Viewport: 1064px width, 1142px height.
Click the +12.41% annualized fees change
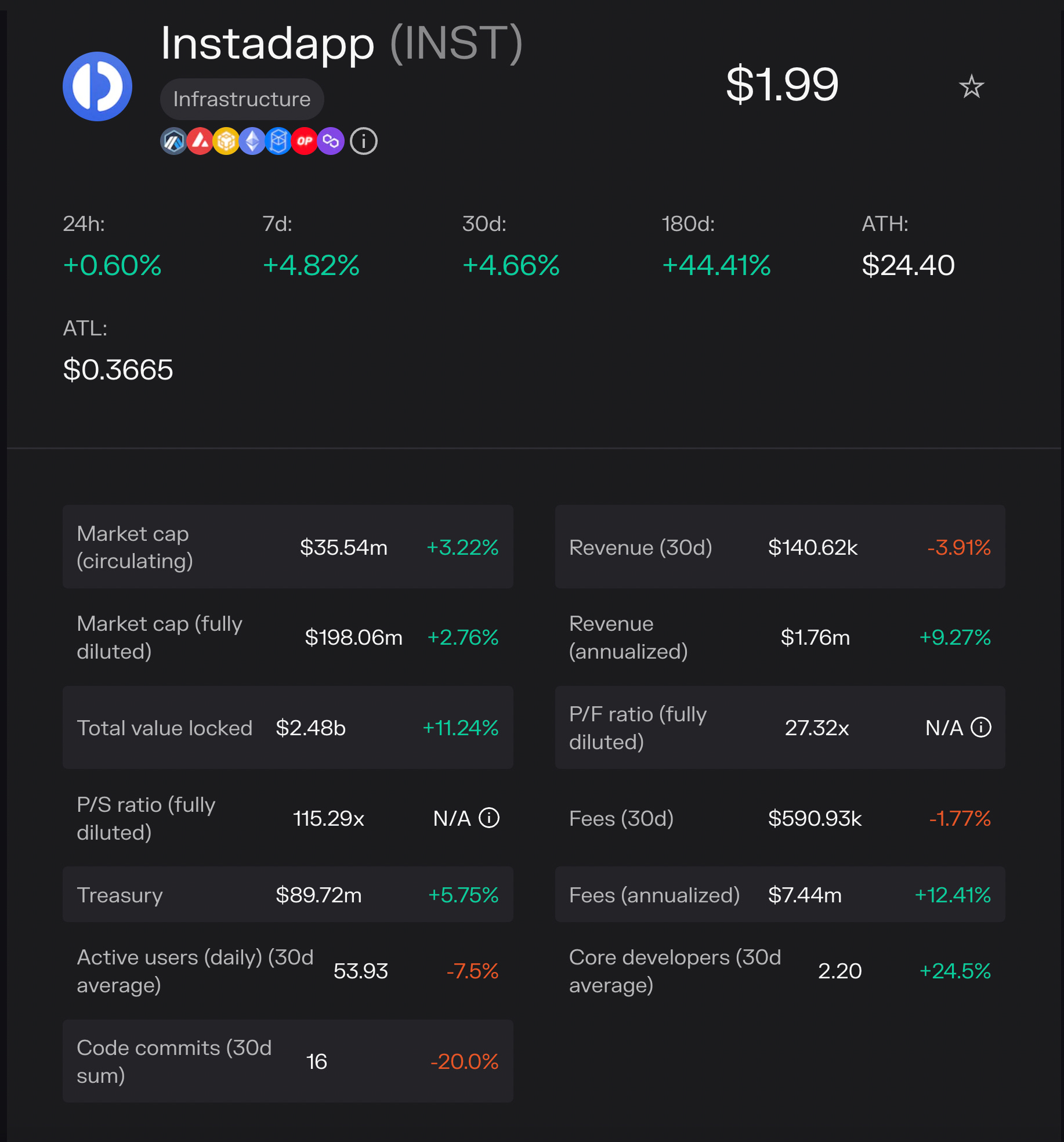(x=953, y=895)
